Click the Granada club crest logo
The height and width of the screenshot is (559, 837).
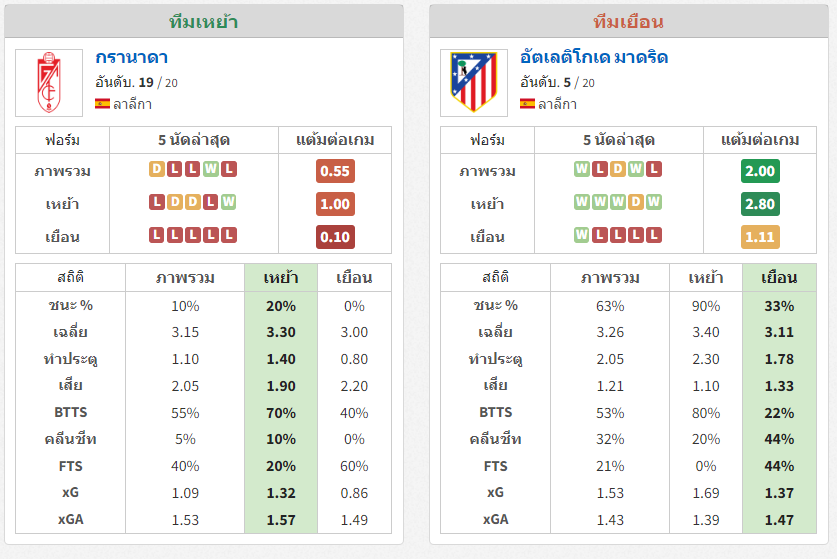(x=49, y=83)
